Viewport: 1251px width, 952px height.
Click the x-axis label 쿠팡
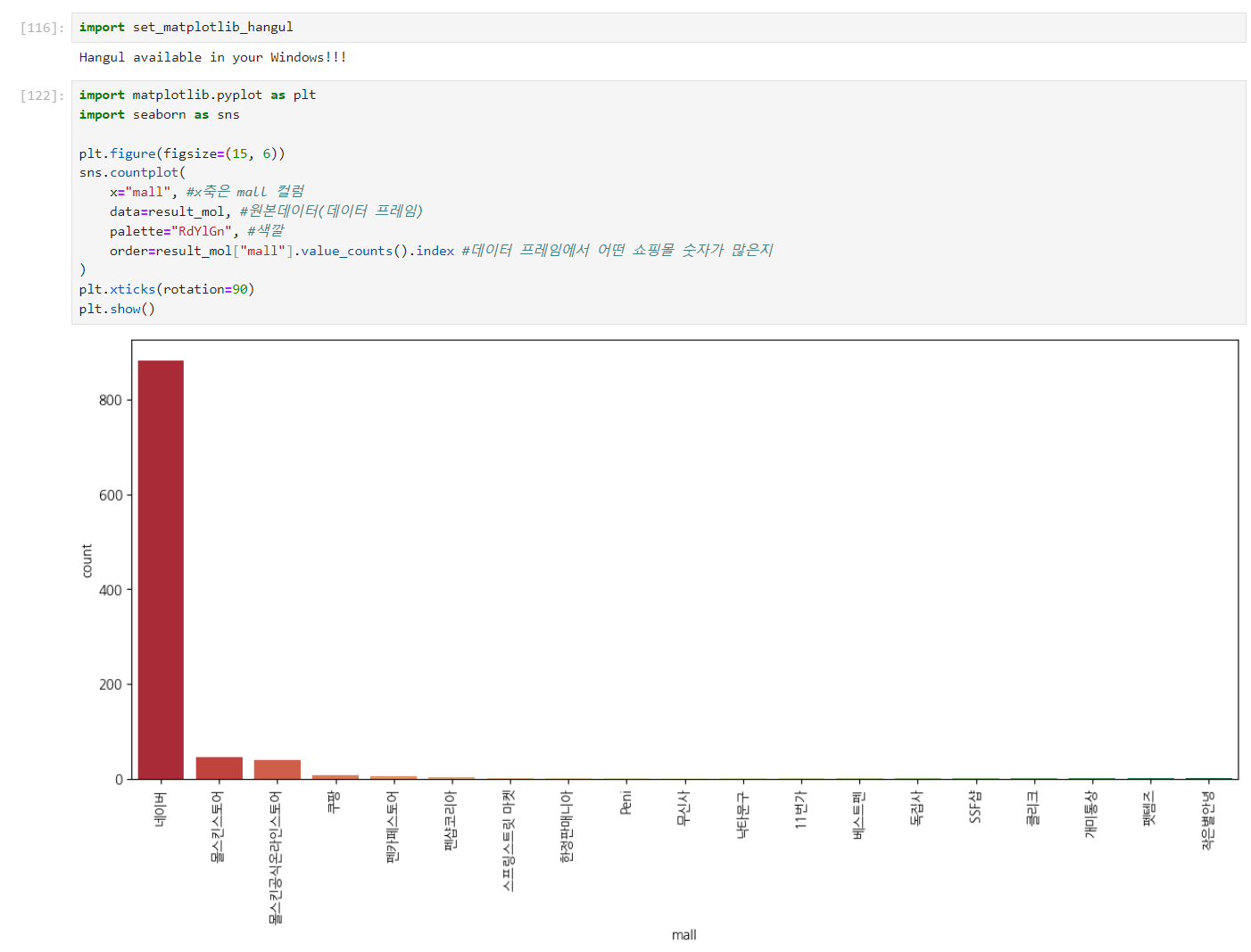click(335, 801)
